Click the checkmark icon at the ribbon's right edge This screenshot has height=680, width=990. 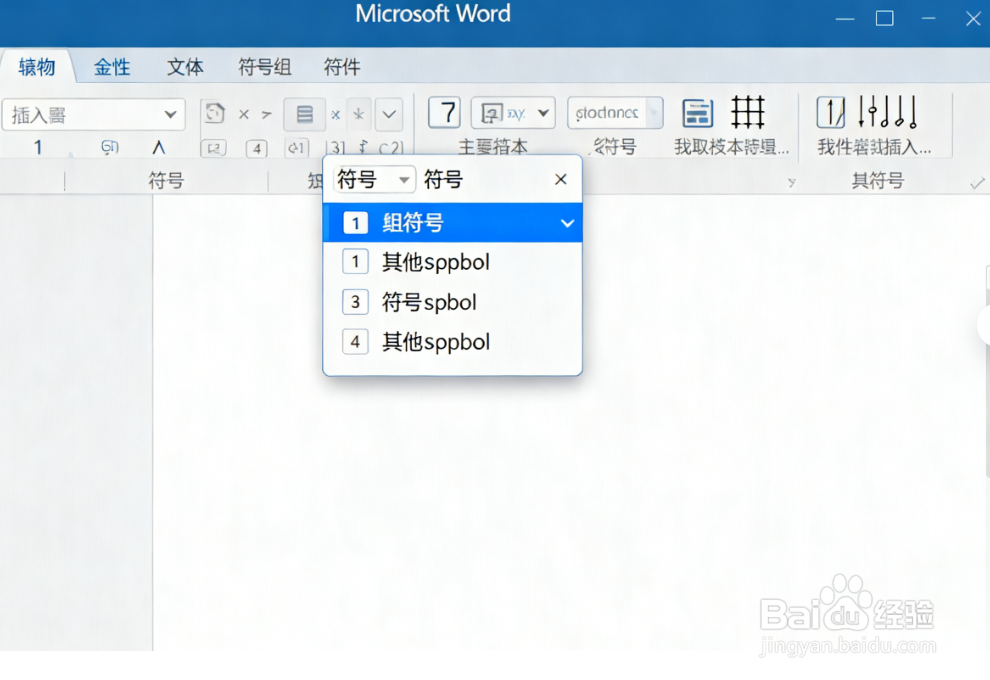pyautogui.click(x=977, y=182)
